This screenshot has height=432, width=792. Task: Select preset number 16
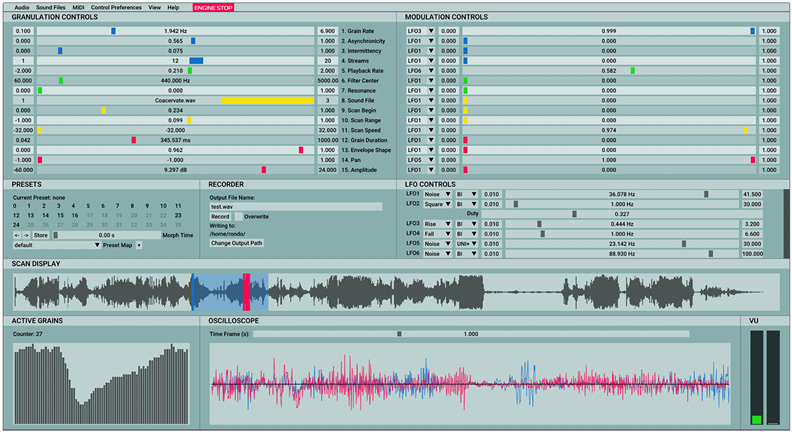75,215
